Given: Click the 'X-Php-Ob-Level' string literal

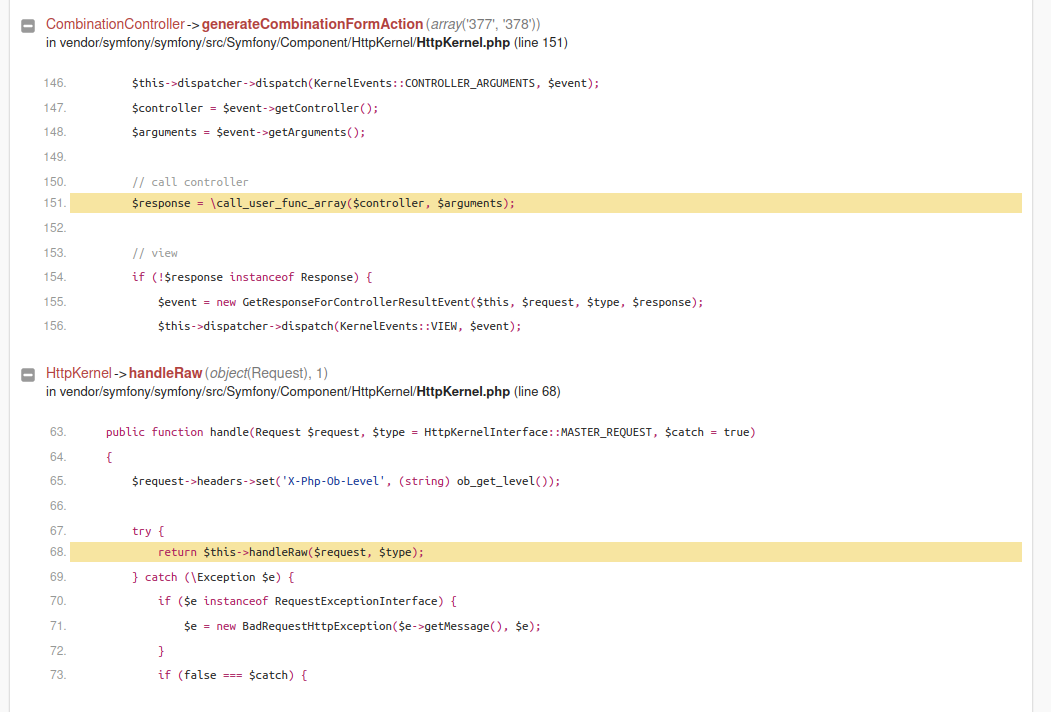Looking at the screenshot, I should pos(333,481).
